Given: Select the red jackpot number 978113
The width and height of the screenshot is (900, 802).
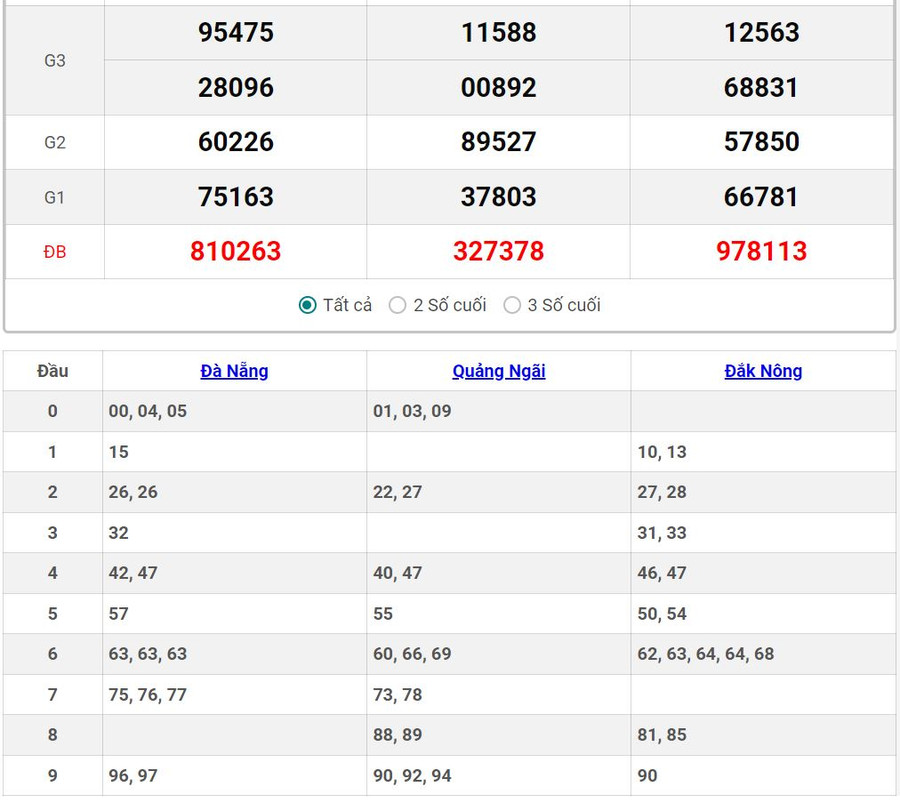Looking at the screenshot, I should [762, 251].
